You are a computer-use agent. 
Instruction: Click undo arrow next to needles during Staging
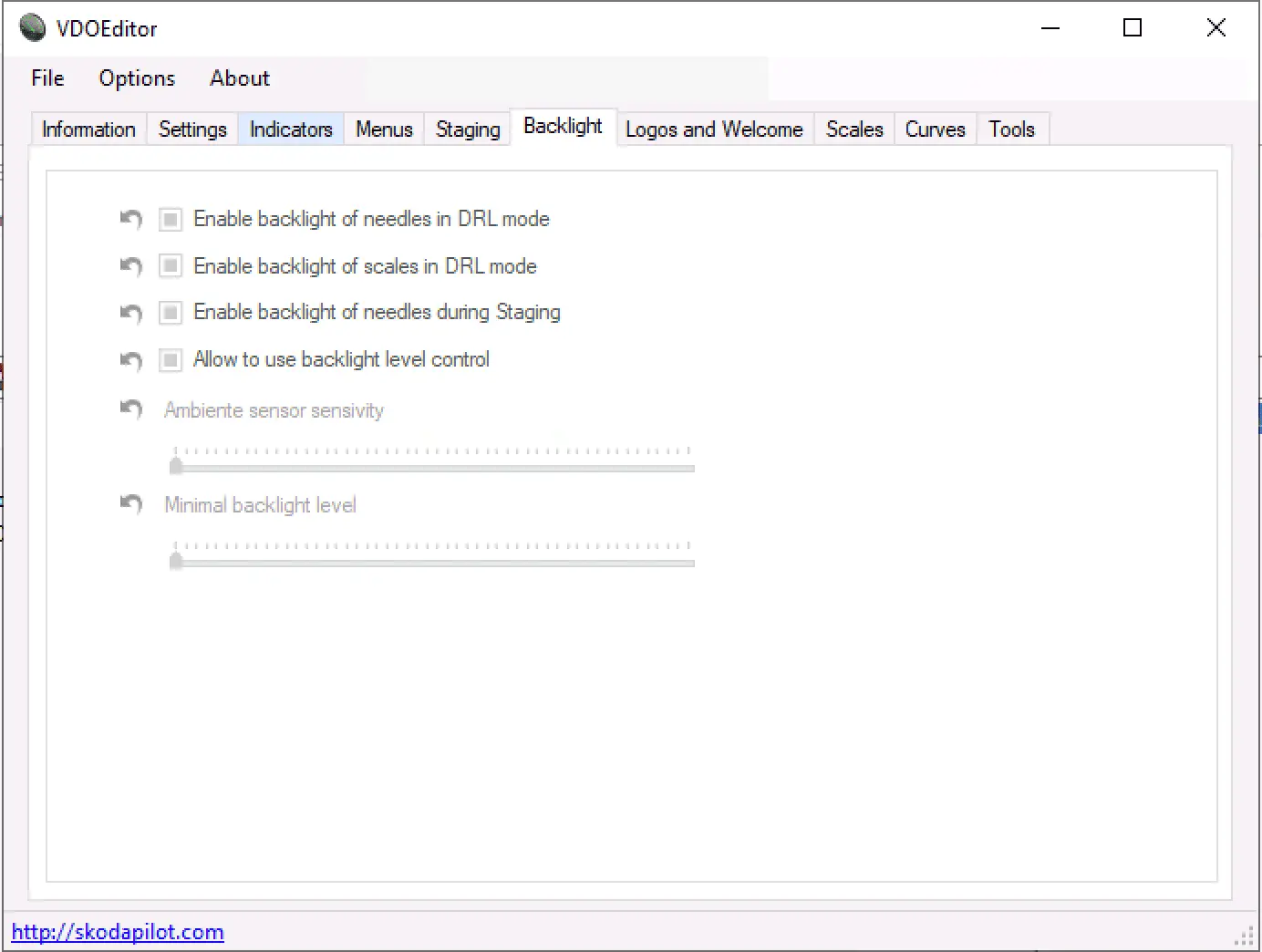(x=131, y=313)
